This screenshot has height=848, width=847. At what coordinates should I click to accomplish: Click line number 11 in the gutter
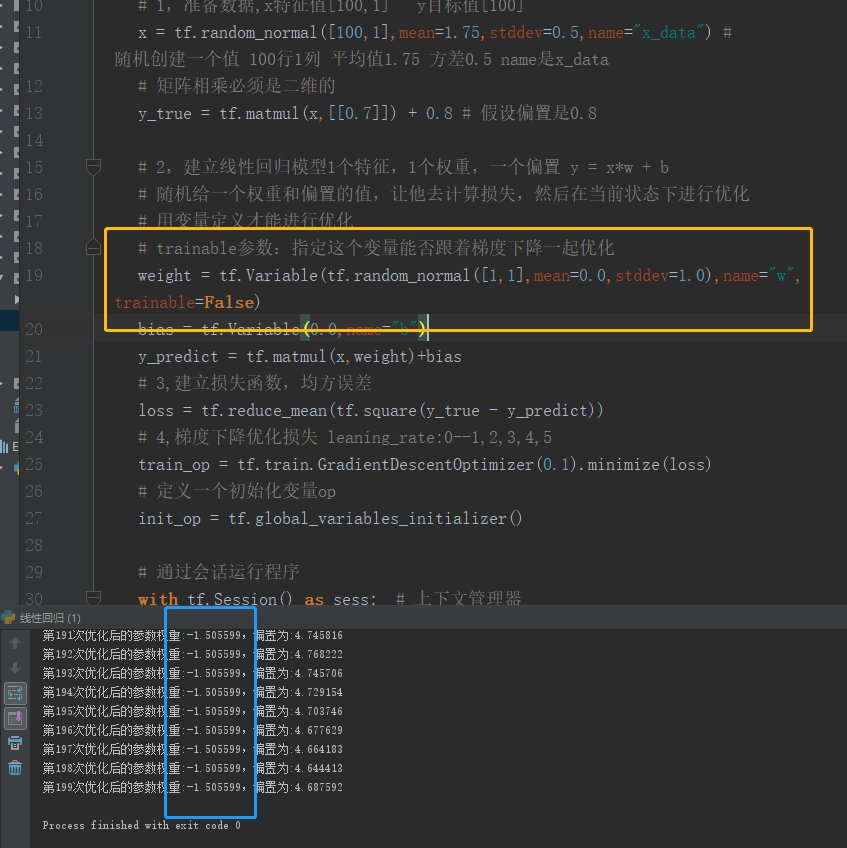tap(34, 32)
